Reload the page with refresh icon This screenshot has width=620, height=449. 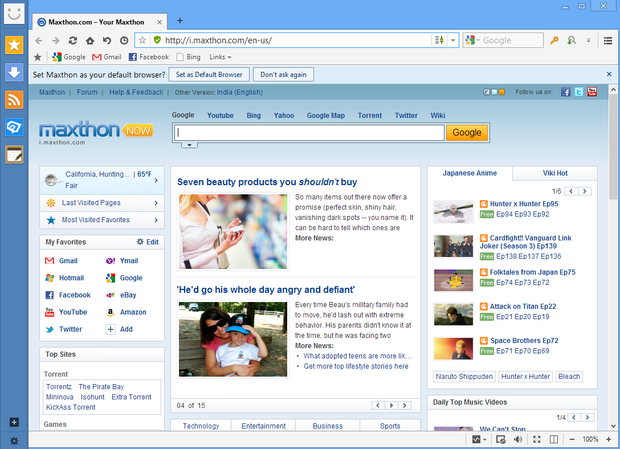[73, 40]
